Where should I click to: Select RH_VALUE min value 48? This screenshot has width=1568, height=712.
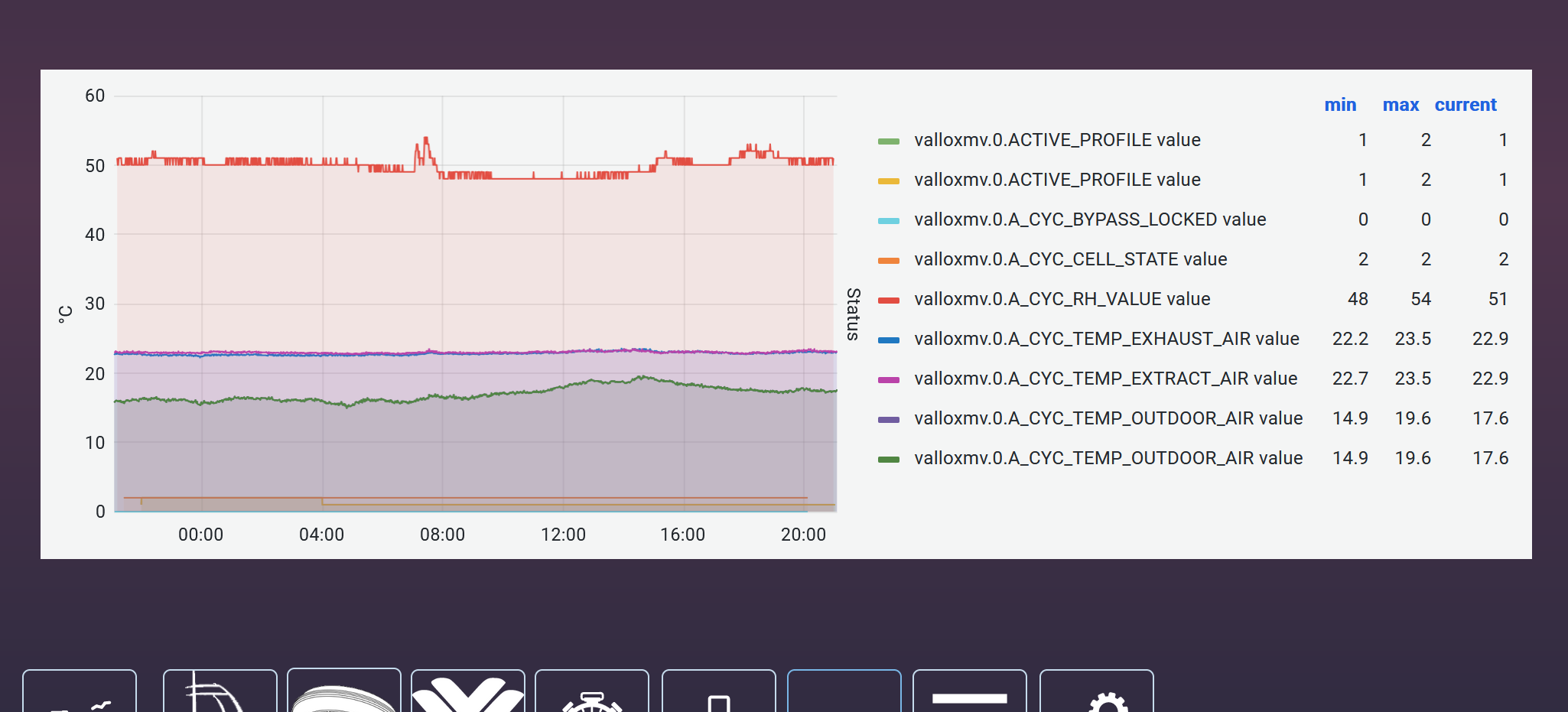(1358, 299)
